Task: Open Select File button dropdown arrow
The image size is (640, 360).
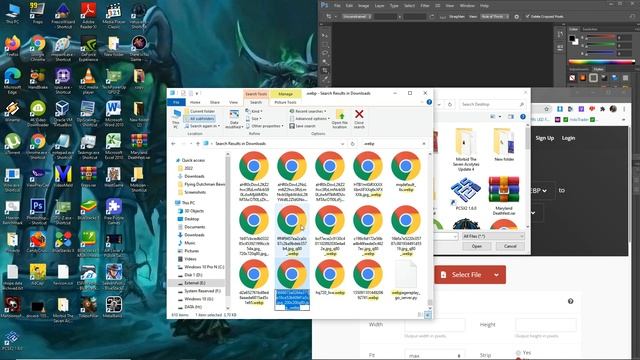Action: pyautogui.click(x=496, y=275)
